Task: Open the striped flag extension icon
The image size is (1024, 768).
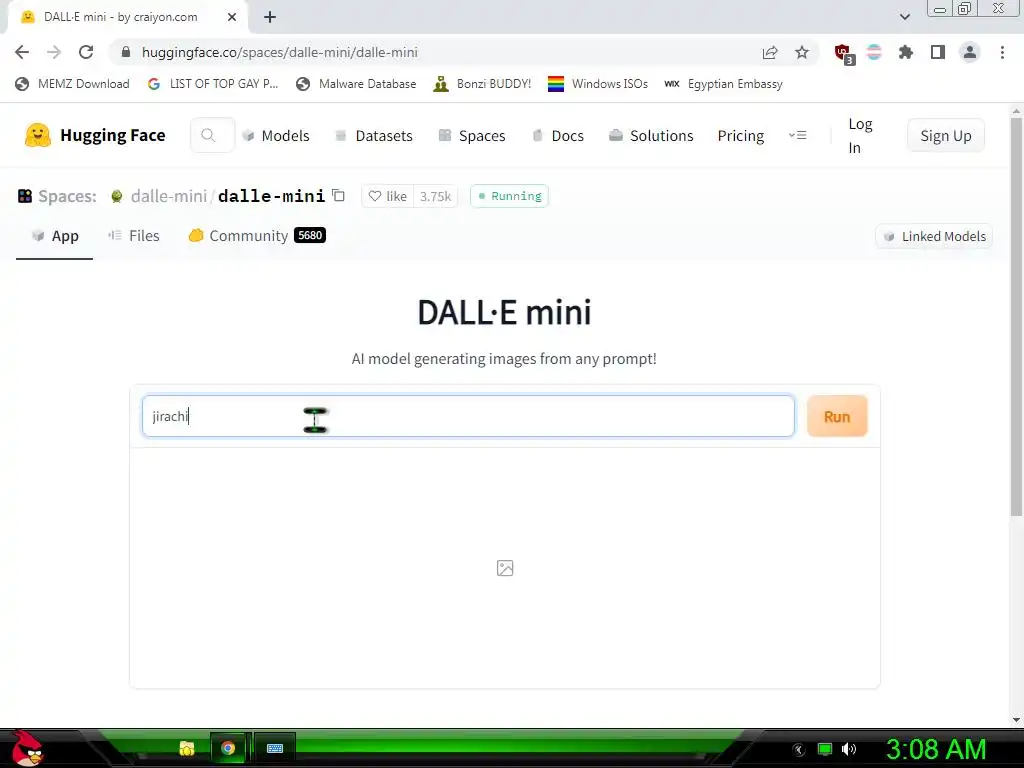Action: [874, 52]
